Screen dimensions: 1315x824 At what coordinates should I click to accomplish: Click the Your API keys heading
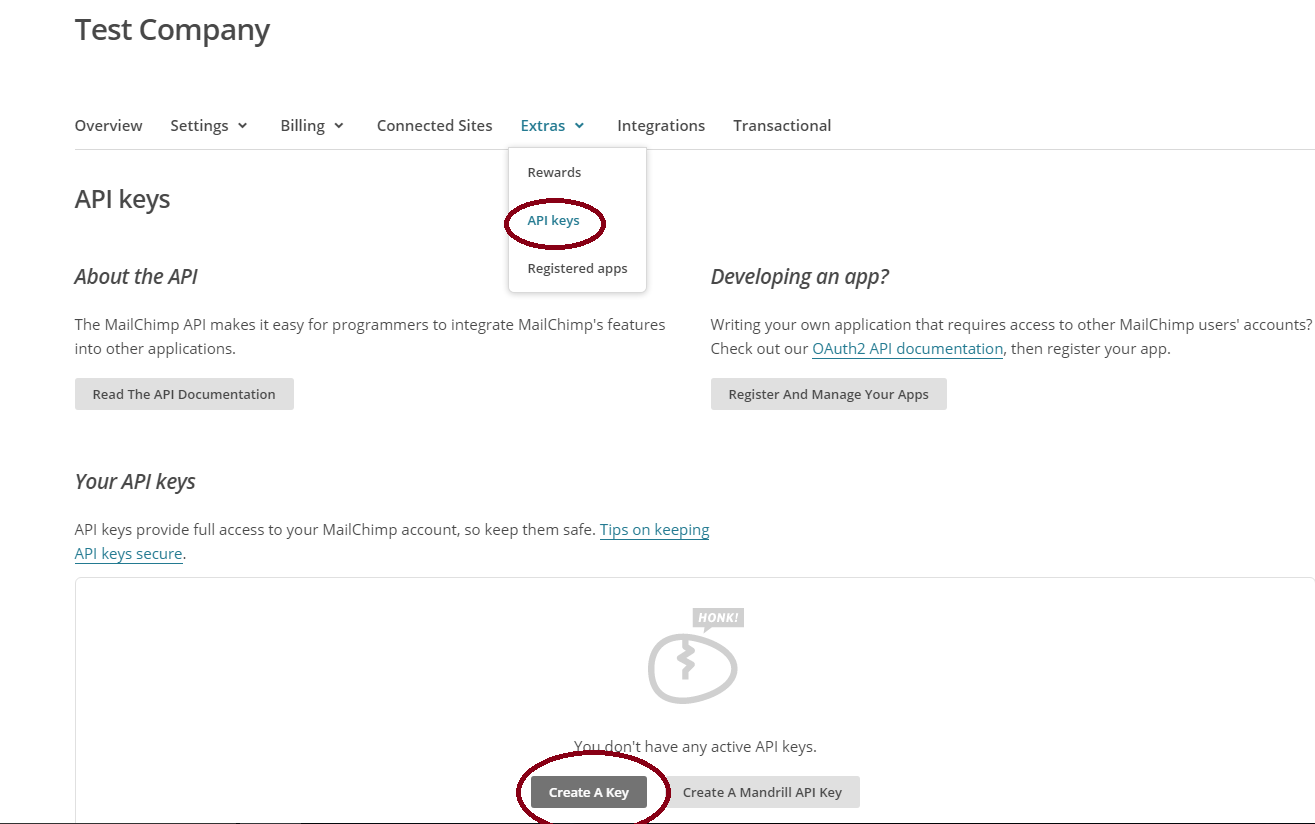pos(135,482)
